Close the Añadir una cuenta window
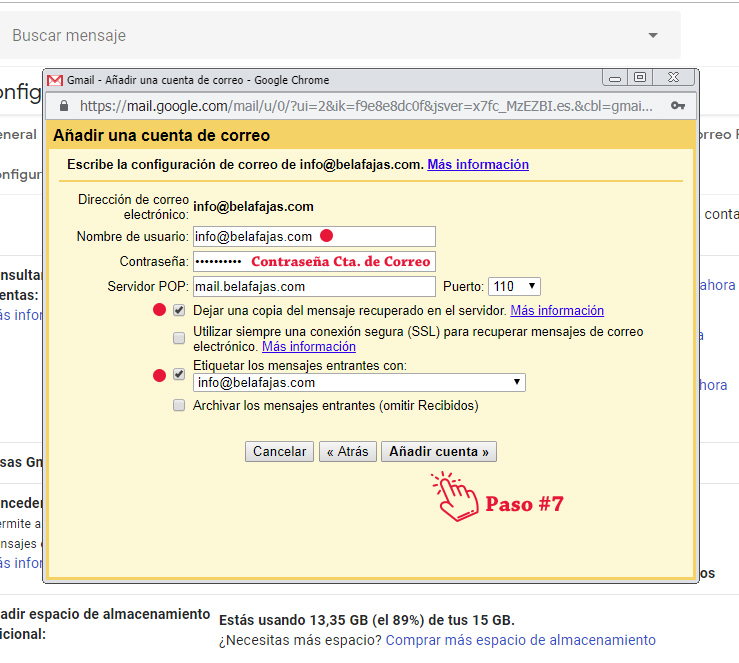The width and height of the screenshot is (739, 663). pyautogui.click(x=672, y=78)
